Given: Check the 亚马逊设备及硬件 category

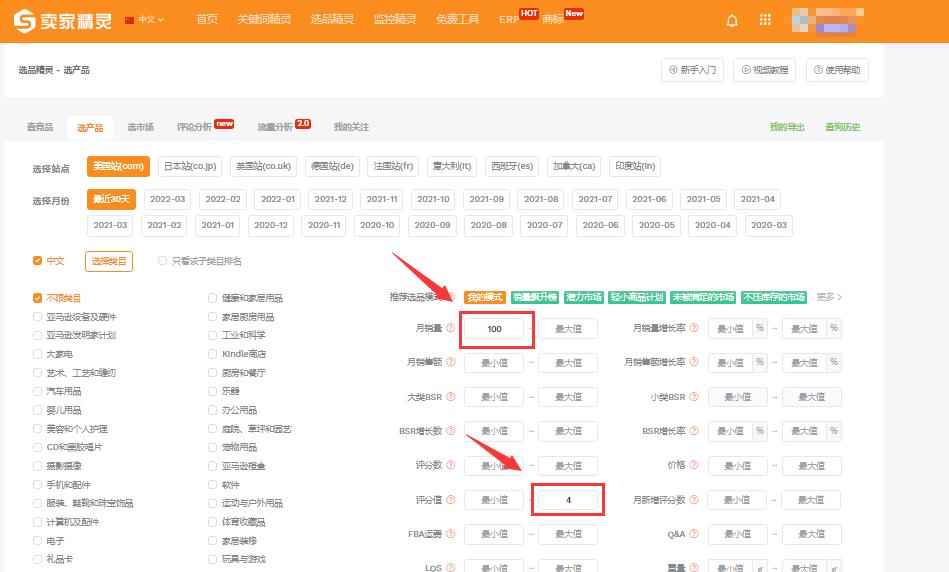Looking at the screenshot, I should (38, 317).
